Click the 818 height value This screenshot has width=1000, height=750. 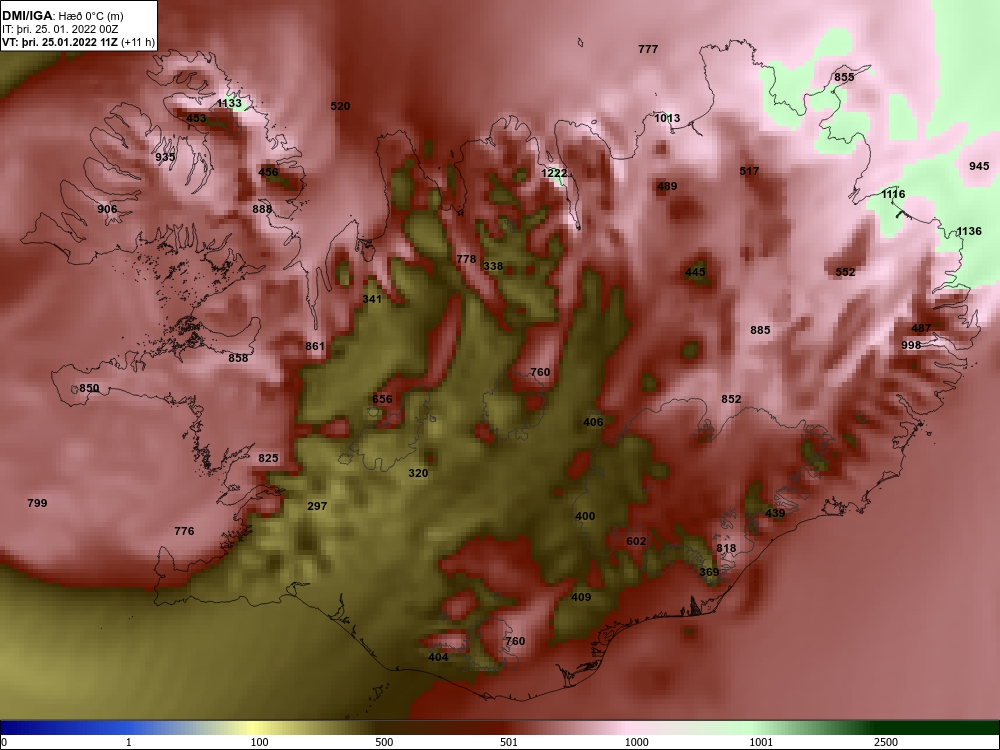click(726, 548)
